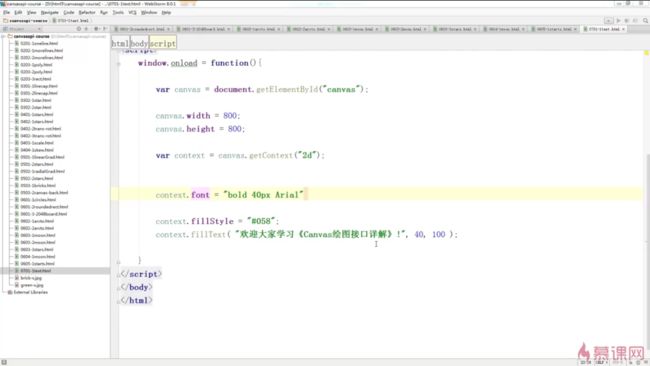Viewport: 650px width, 366px height.
Task: Click the yellow inspection indicator at top right
Action: pos(646,53)
